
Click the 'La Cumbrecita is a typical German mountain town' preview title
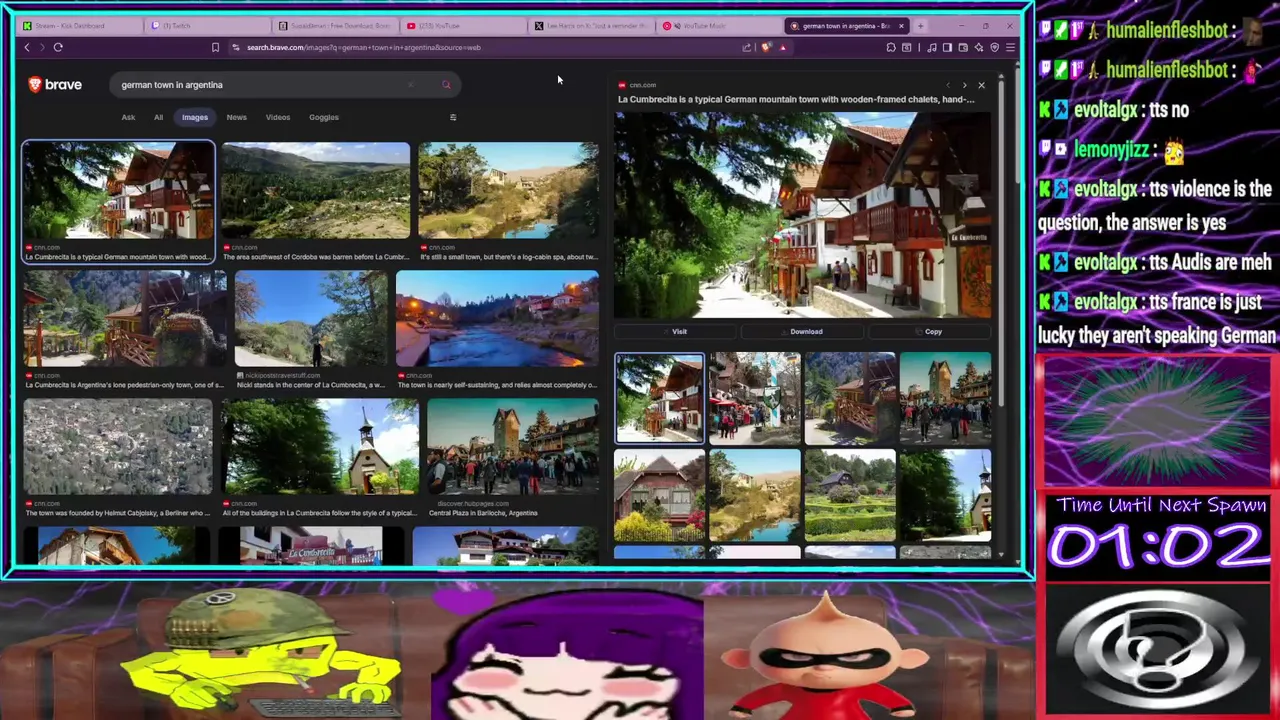(796, 99)
